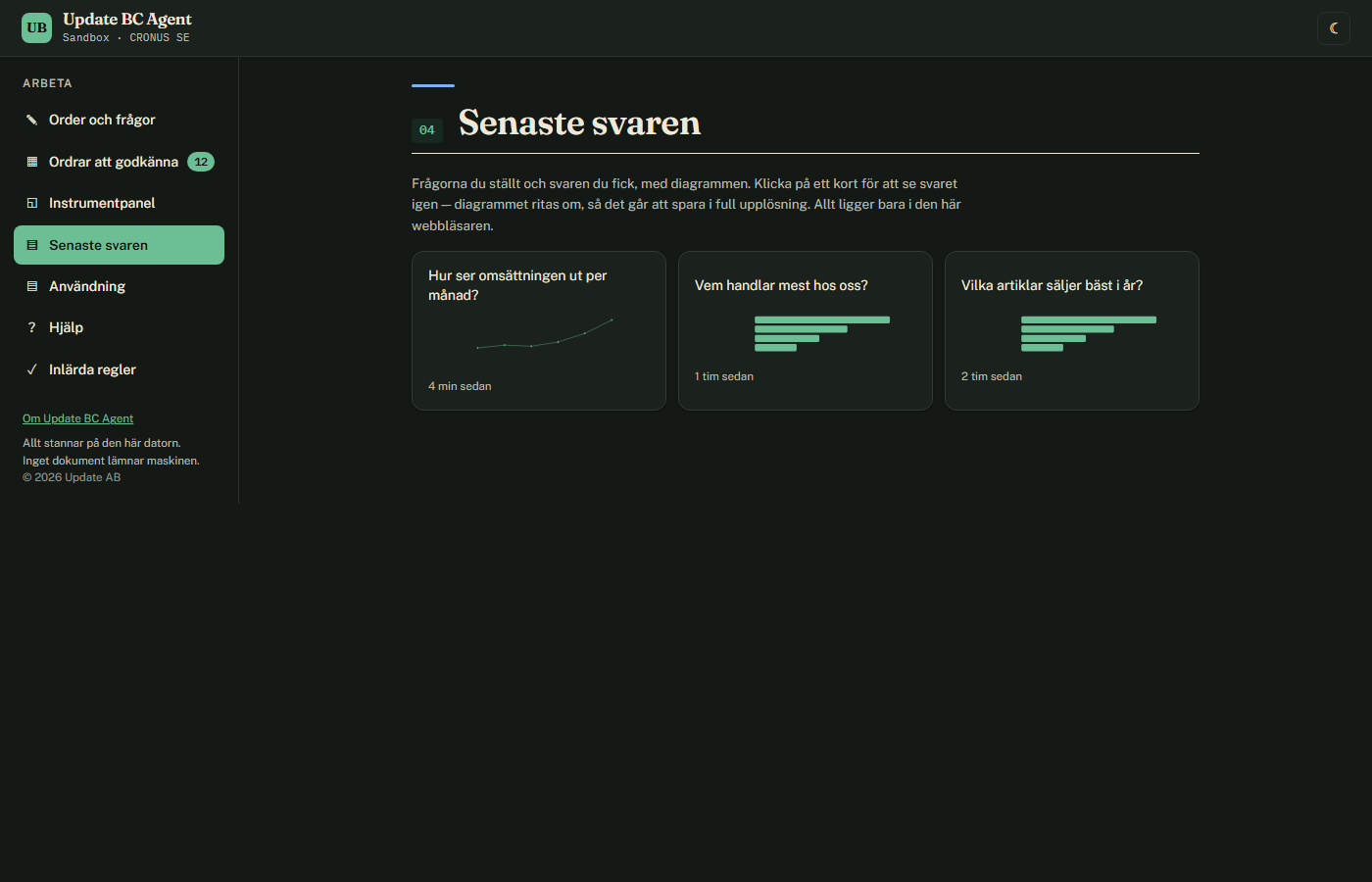Click the checkmark icon beside Inlärda regler
Image resolution: width=1372 pixels, height=882 pixels.
coord(32,369)
